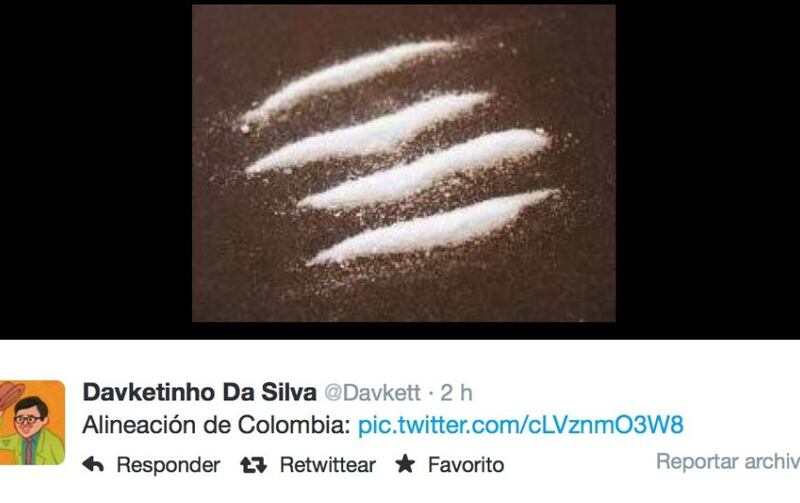Click the Responder label
The image size is (800, 503).
(168, 465)
